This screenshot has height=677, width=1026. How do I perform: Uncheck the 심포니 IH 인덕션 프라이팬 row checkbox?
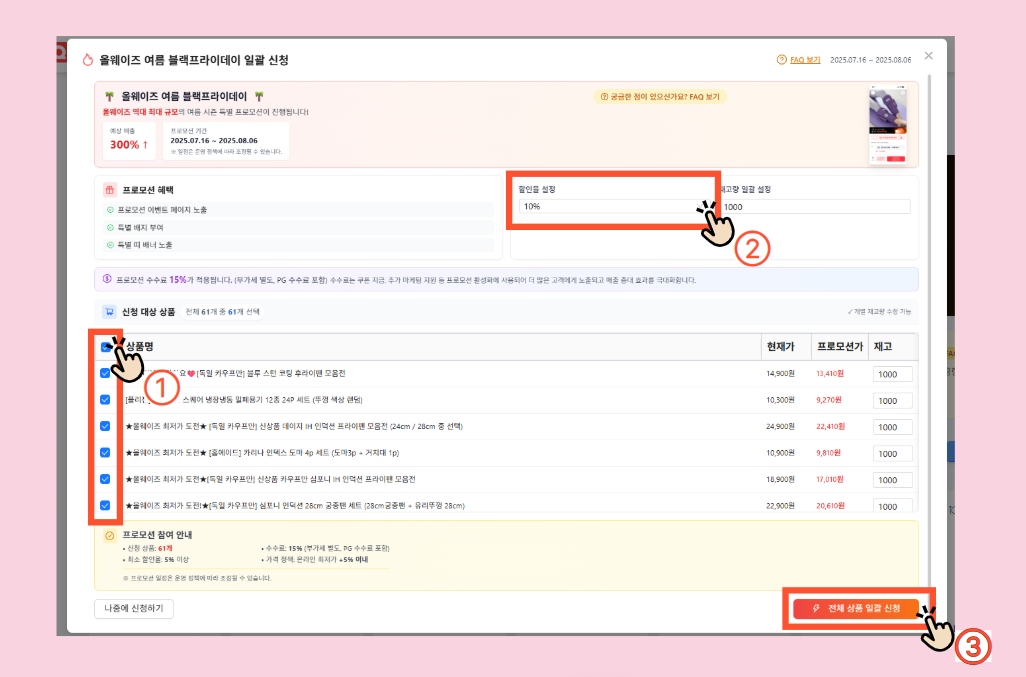pos(106,478)
